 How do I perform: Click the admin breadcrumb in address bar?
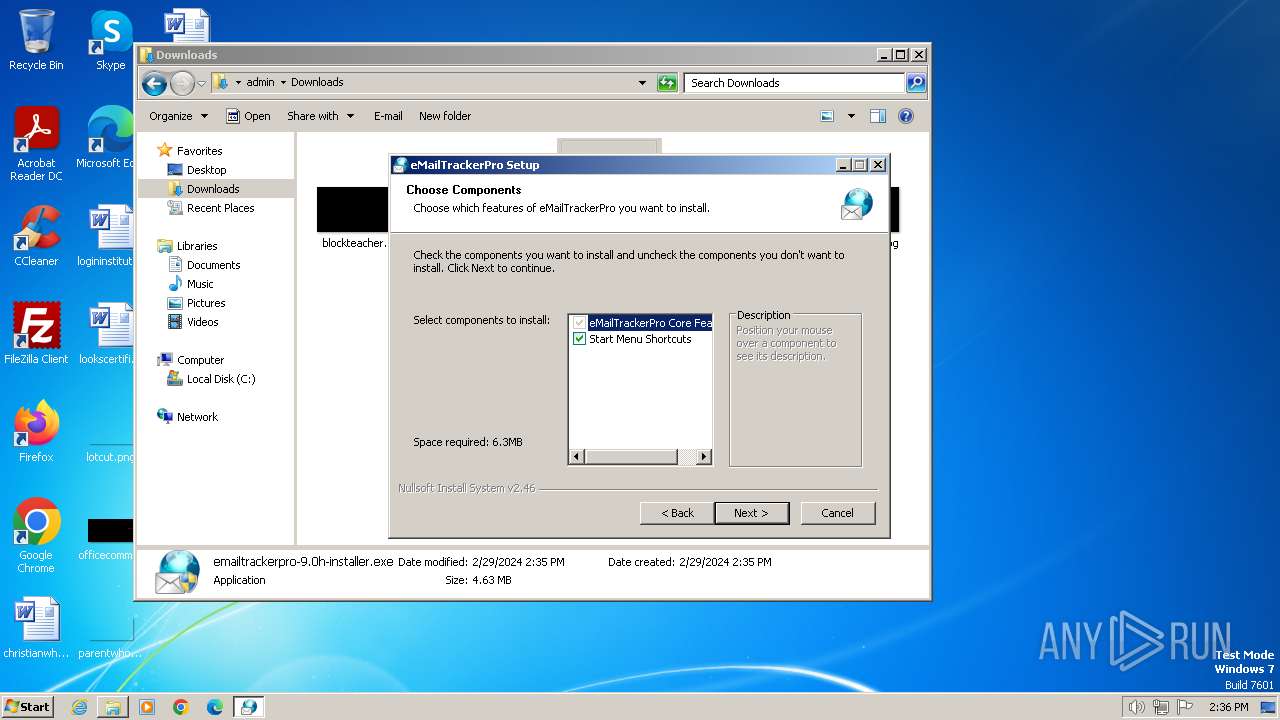[260, 83]
